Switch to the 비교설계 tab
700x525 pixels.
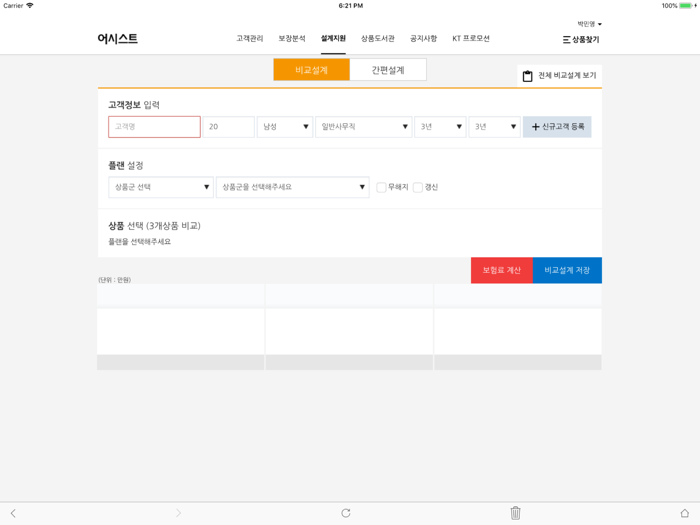(x=312, y=70)
